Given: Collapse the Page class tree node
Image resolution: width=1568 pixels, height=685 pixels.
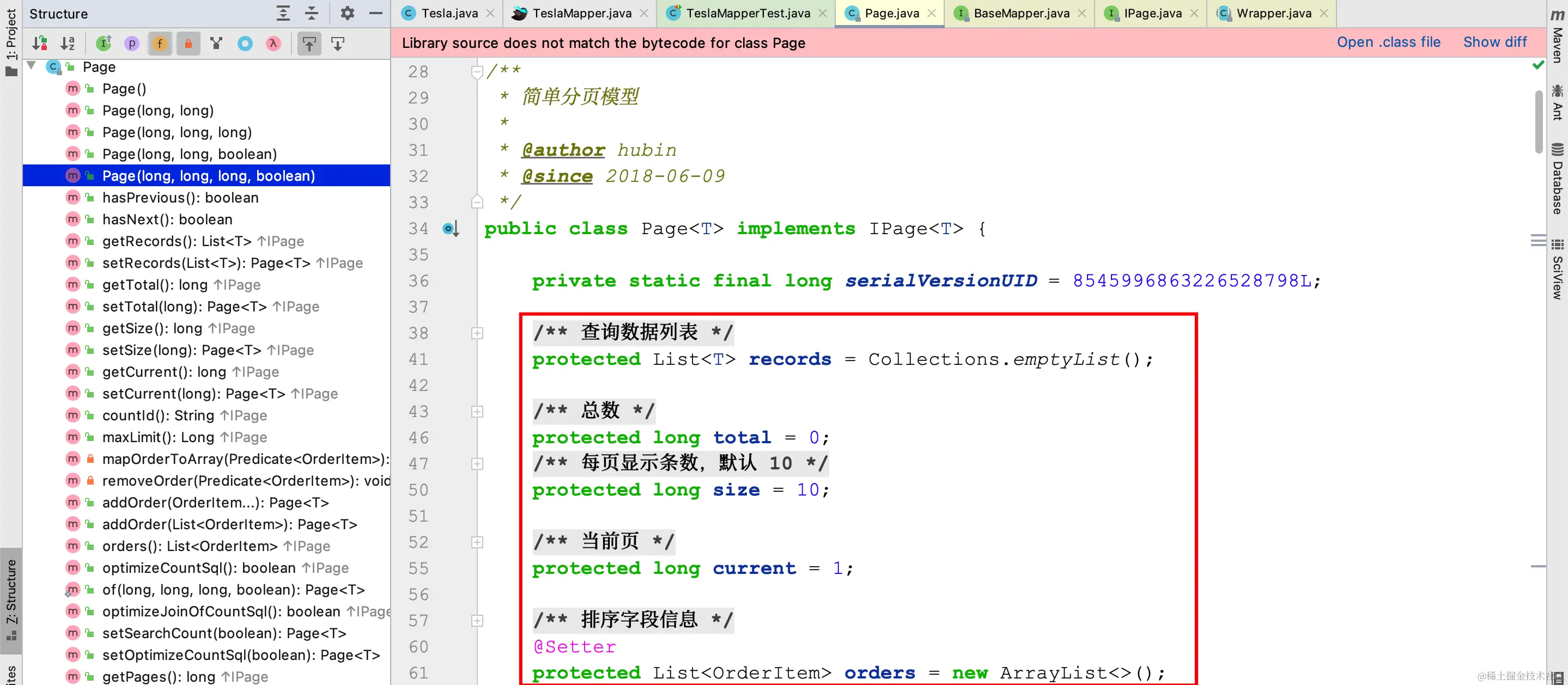Looking at the screenshot, I should 32,66.
